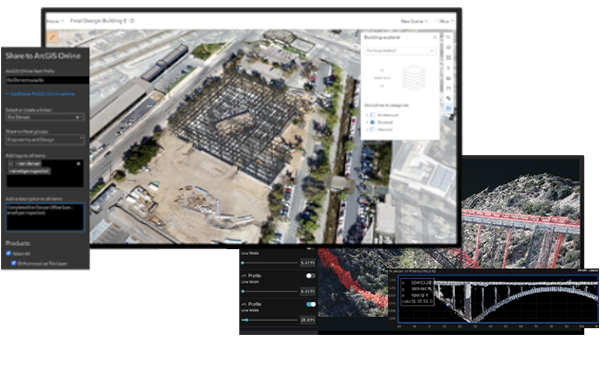Expand Additional ArcGIS Online options link
Image resolution: width=600 pixels, height=375 pixels.
(x=40, y=94)
